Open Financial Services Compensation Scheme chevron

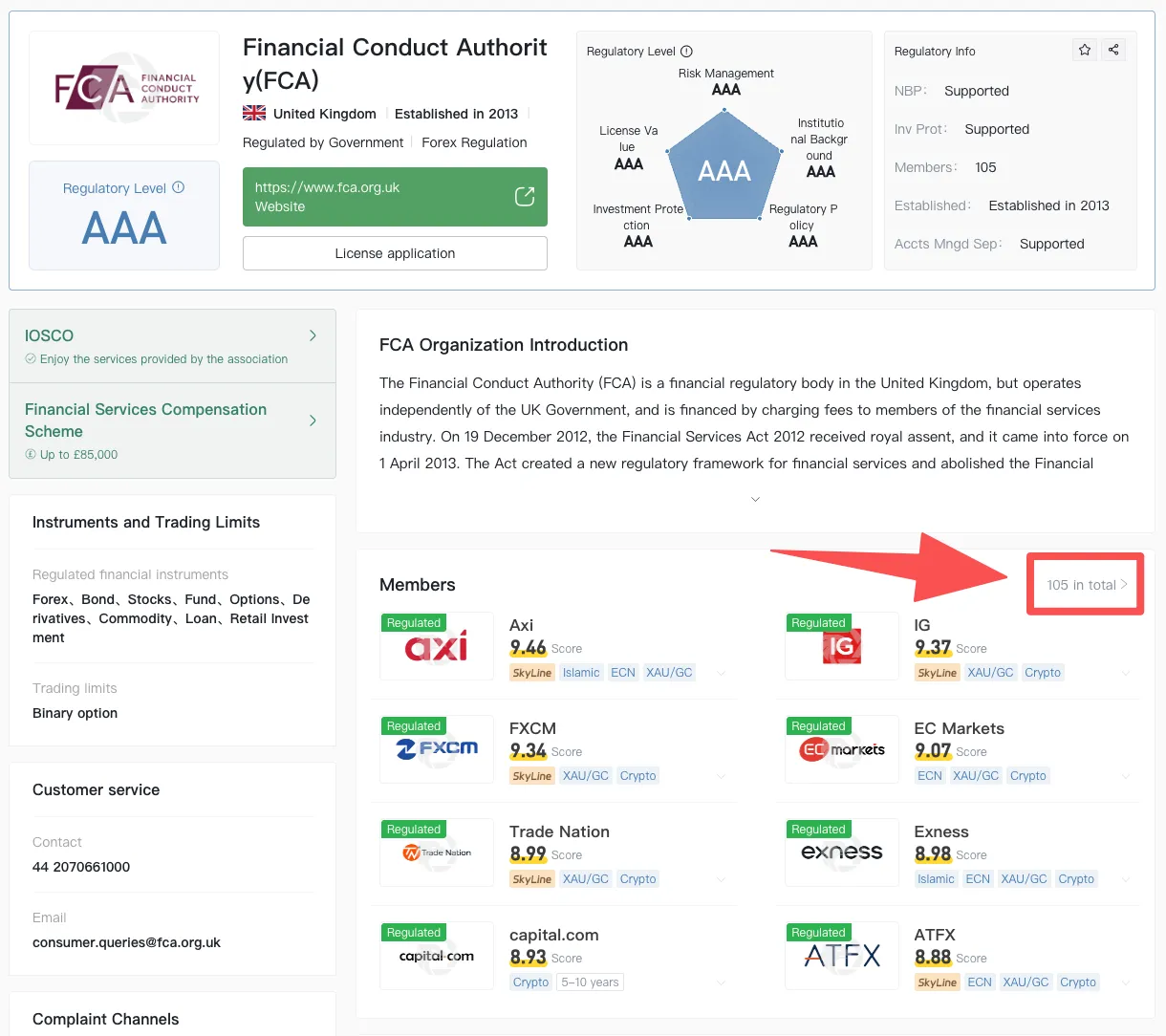(313, 421)
